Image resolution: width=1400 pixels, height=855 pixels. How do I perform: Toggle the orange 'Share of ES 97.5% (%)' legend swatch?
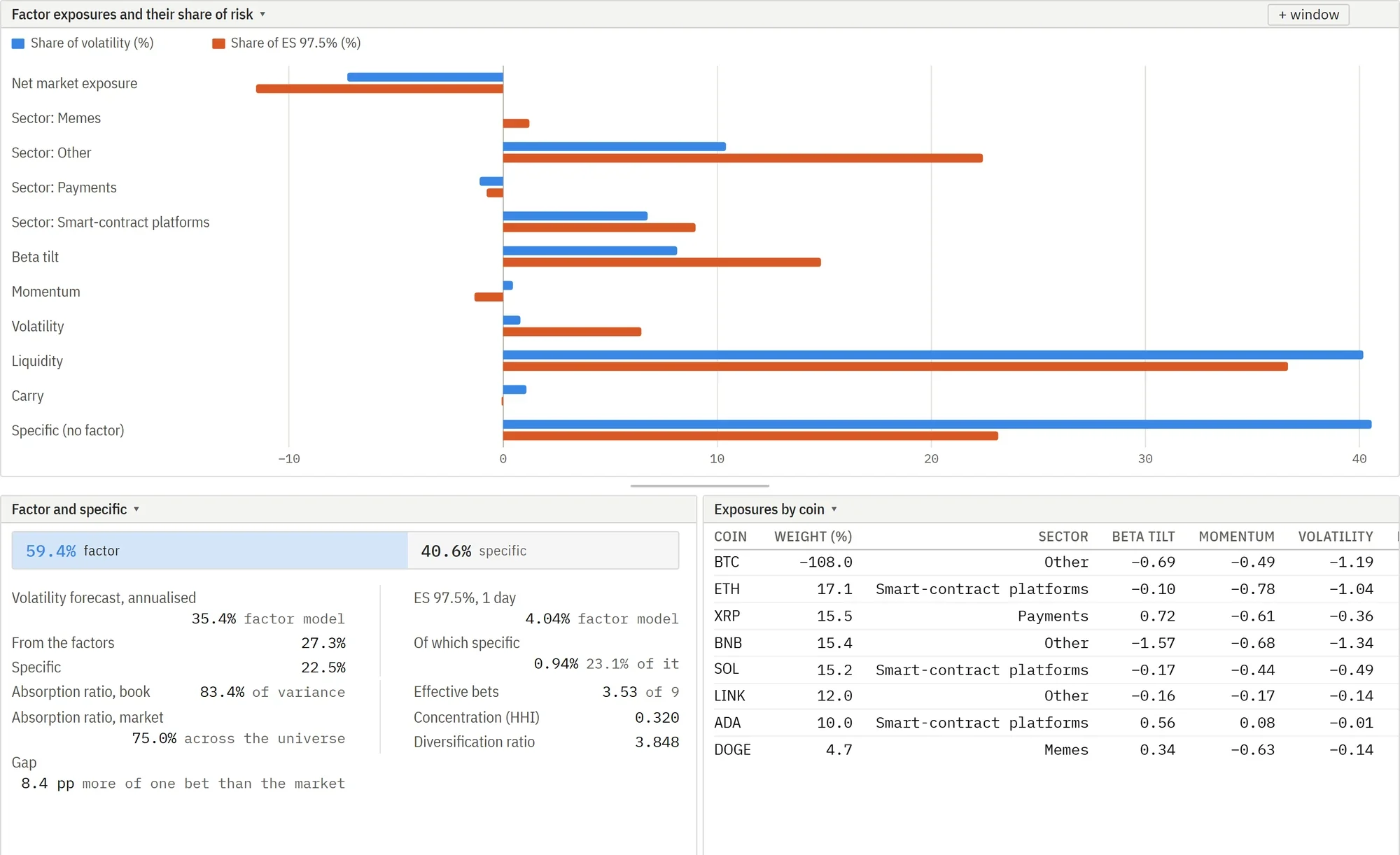[x=218, y=43]
